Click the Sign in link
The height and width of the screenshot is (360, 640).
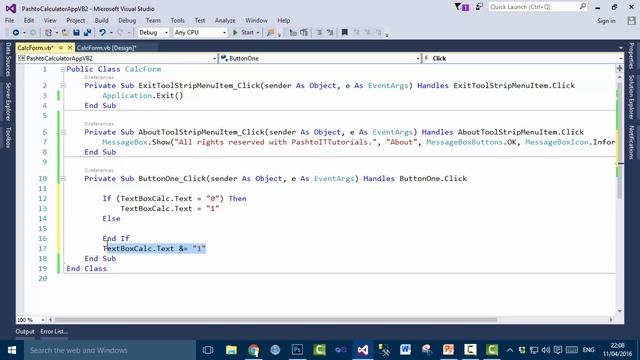tap(606, 21)
